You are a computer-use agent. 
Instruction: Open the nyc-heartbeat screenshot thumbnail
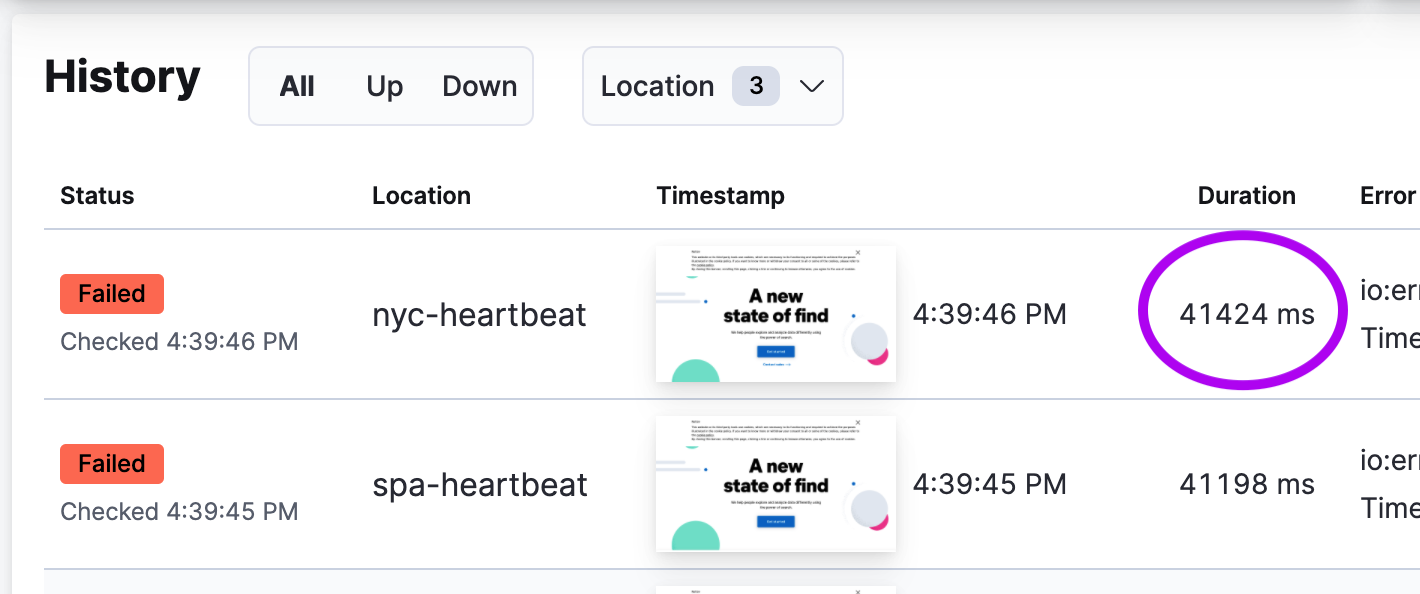point(776,313)
